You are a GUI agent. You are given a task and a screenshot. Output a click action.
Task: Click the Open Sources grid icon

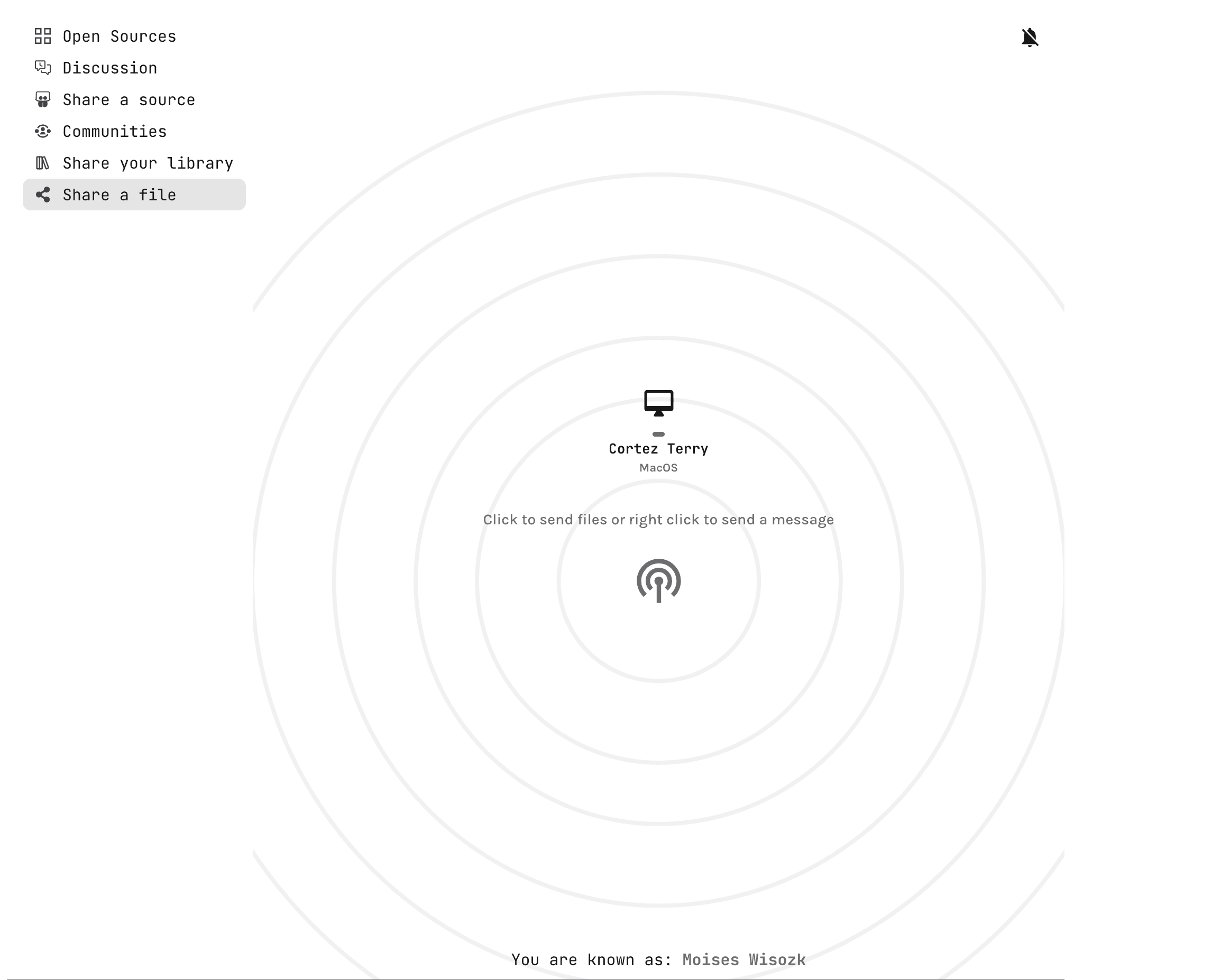pyautogui.click(x=43, y=36)
